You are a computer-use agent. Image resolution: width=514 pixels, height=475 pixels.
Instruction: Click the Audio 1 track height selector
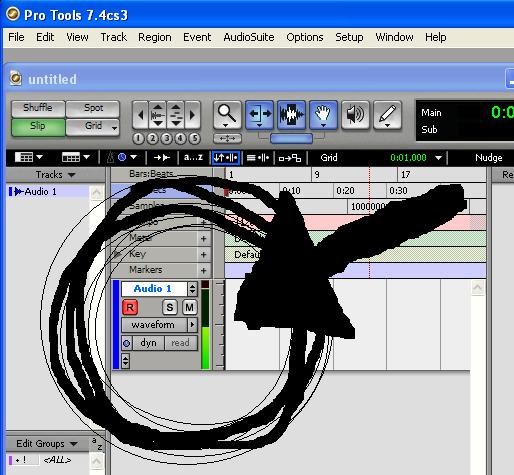pos(125,360)
